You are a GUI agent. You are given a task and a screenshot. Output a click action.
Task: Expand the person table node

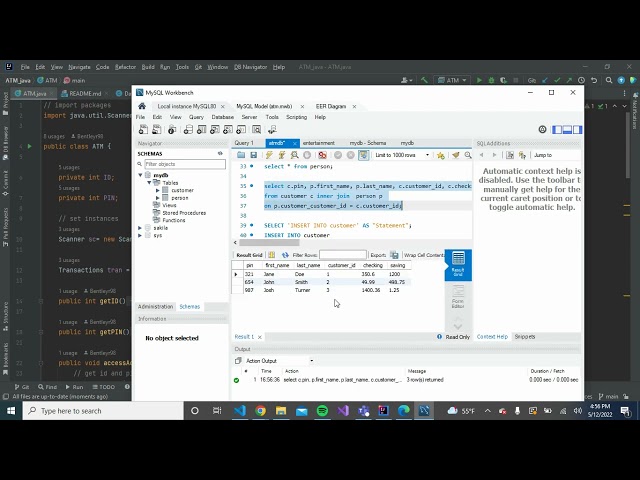point(158,198)
